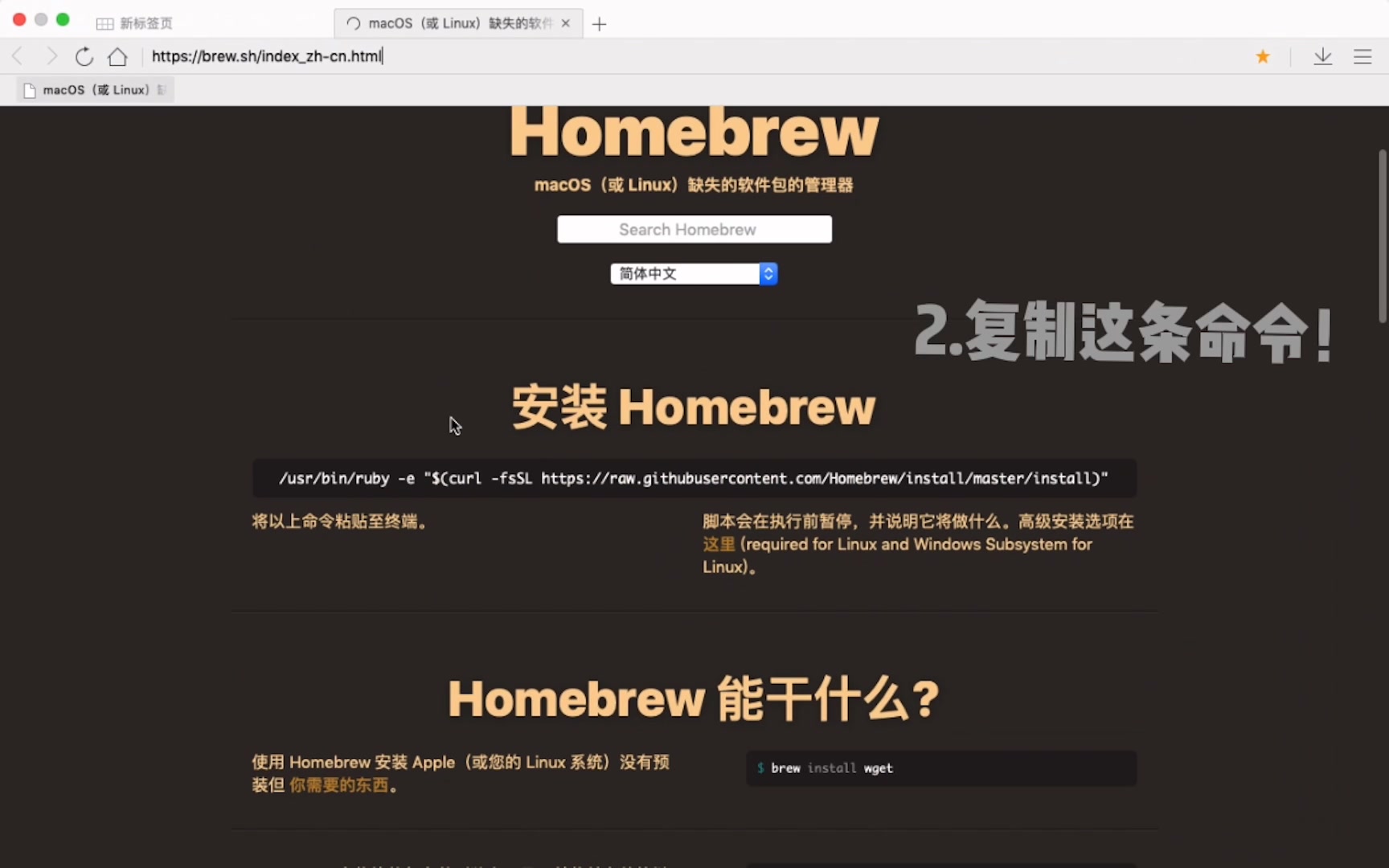The width and height of the screenshot is (1389, 868).
Task: Open the 简体中文 language dropdown
Action: [694, 274]
